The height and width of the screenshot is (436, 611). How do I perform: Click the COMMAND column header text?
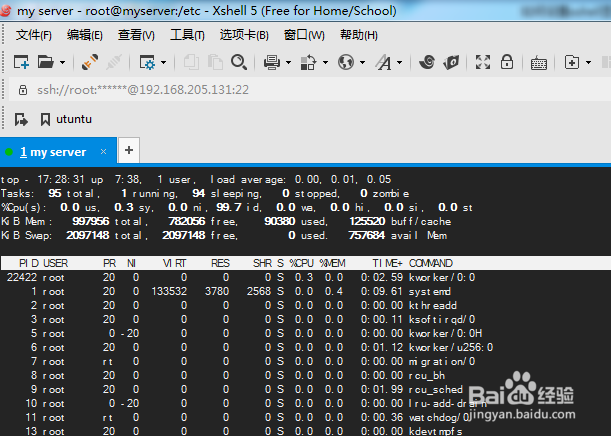pyautogui.click(x=431, y=263)
